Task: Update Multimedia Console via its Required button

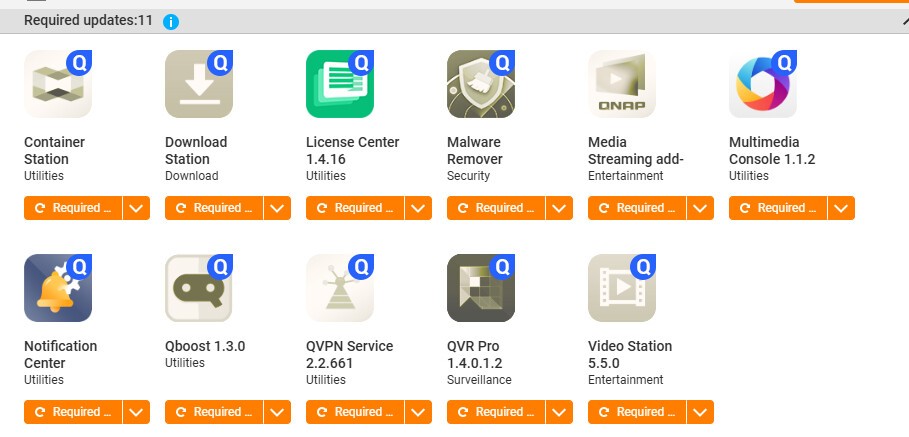Action: (x=778, y=208)
